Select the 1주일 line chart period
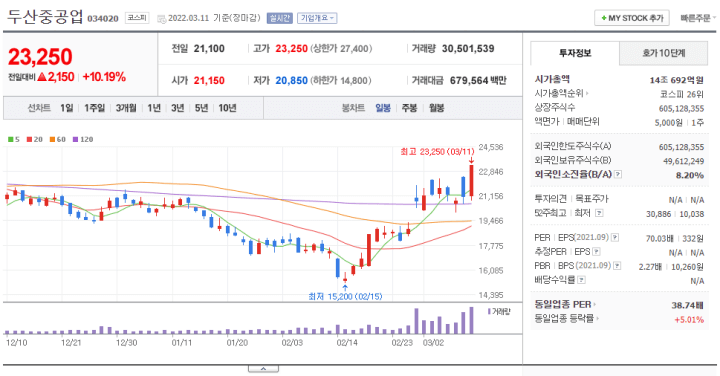This screenshot has width=720, height=376. click(x=95, y=108)
